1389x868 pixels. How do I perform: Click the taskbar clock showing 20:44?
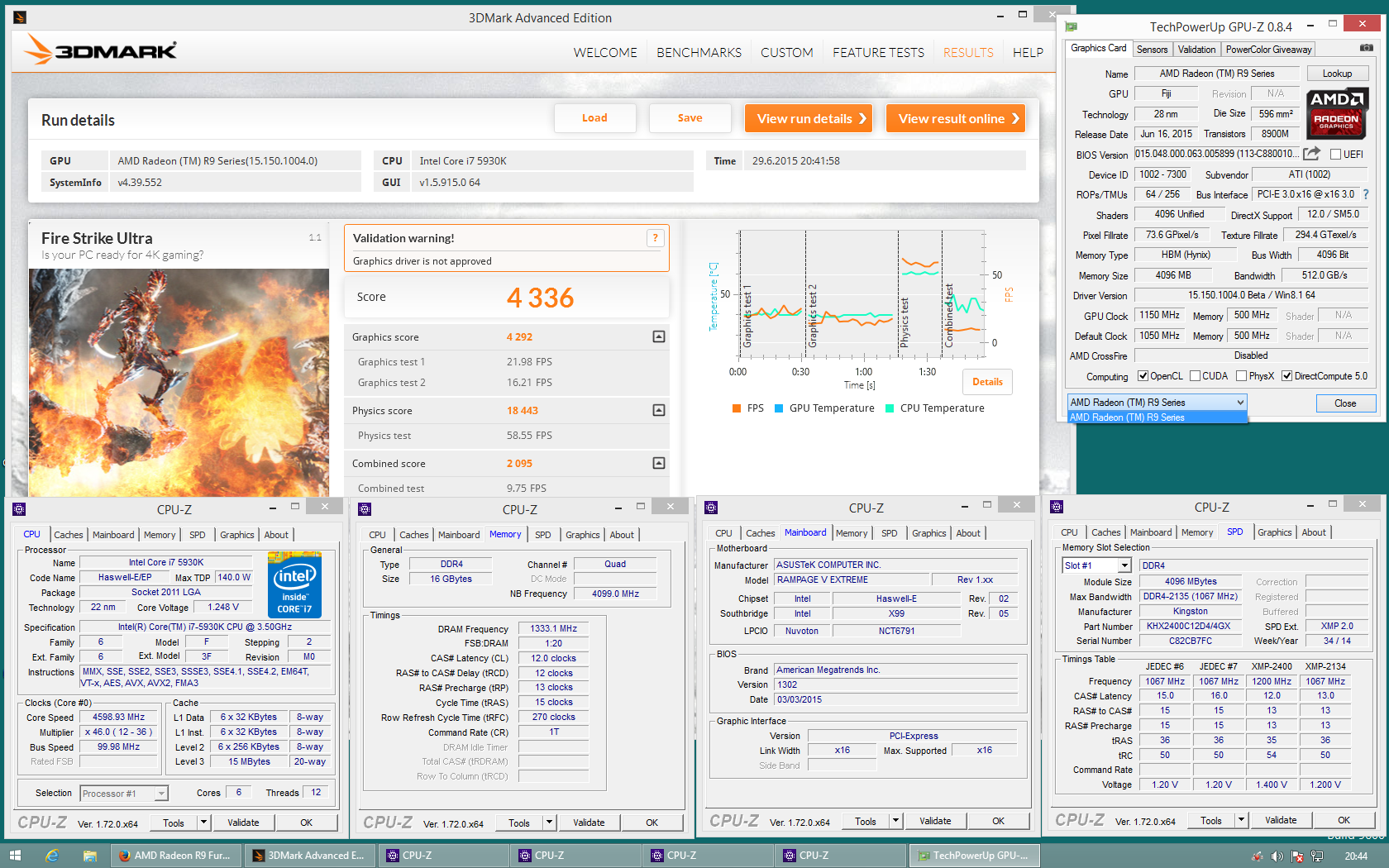click(x=1356, y=856)
